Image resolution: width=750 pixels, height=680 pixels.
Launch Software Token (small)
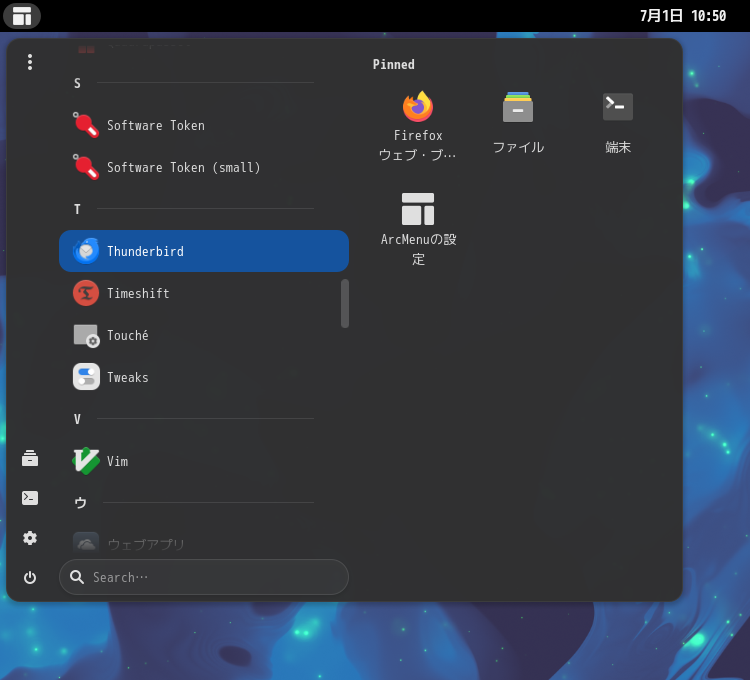(x=204, y=167)
